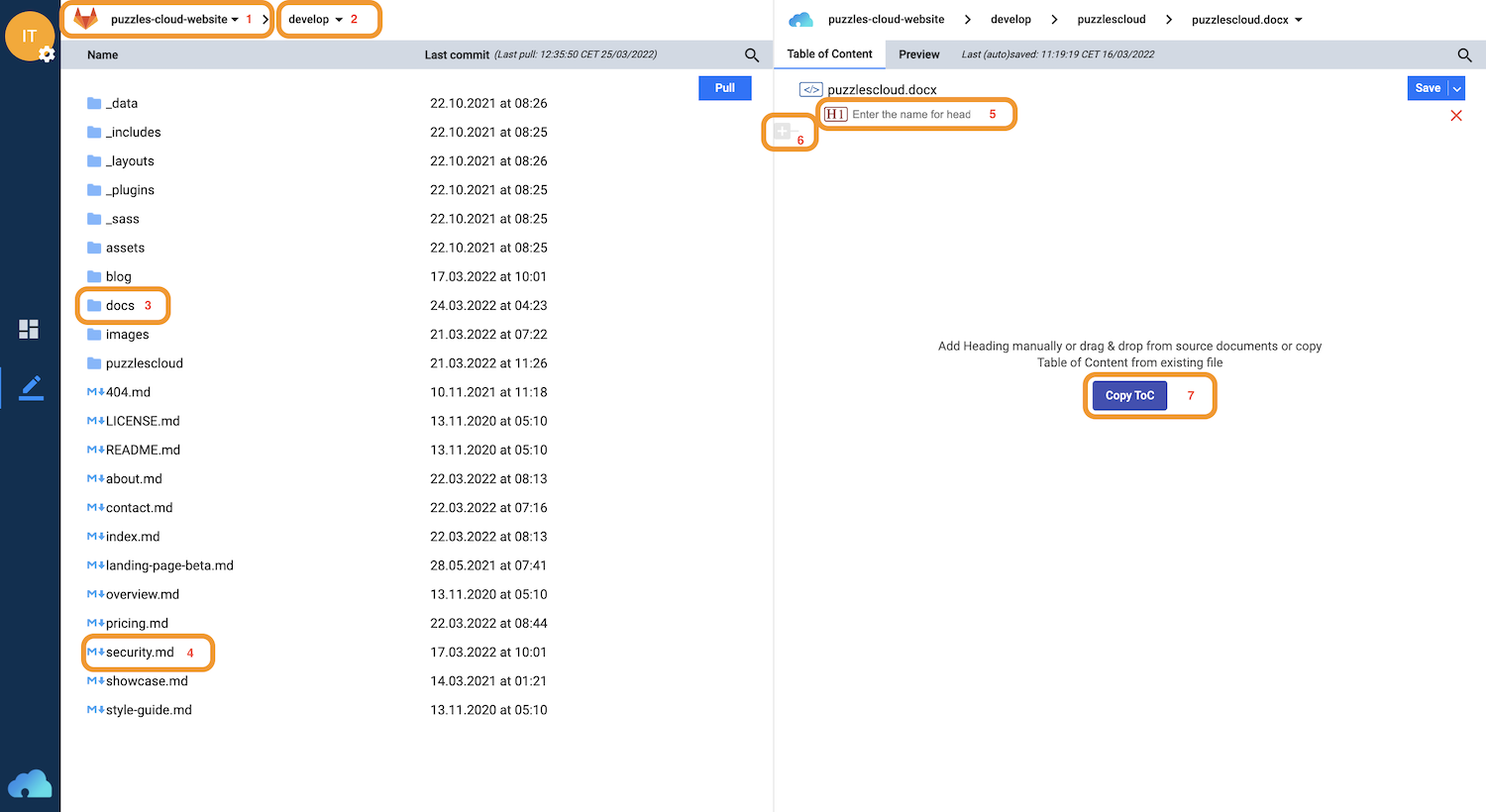This screenshot has width=1486, height=812.
Task: Click the 28.05.2021 at 07:41 commit date
Action: tap(488, 565)
